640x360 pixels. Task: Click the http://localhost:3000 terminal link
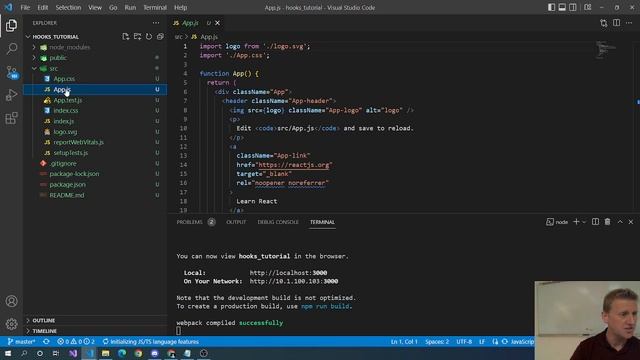pos(288,273)
